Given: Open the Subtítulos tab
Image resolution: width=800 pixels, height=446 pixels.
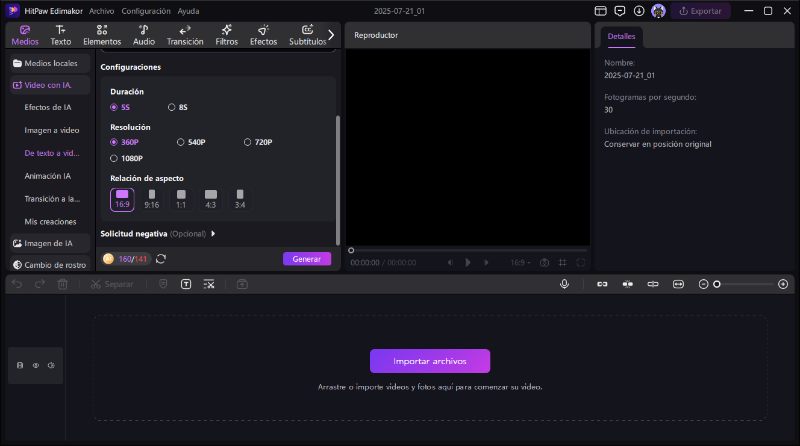Looking at the screenshot, I should coord(307,35).
